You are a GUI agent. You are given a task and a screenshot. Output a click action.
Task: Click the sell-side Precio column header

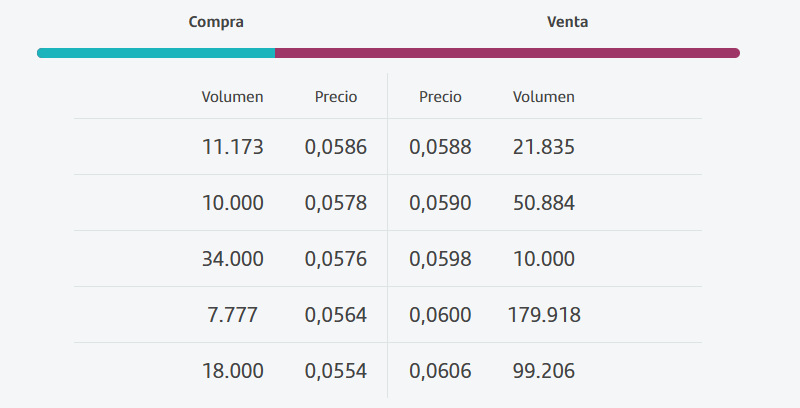440,97
